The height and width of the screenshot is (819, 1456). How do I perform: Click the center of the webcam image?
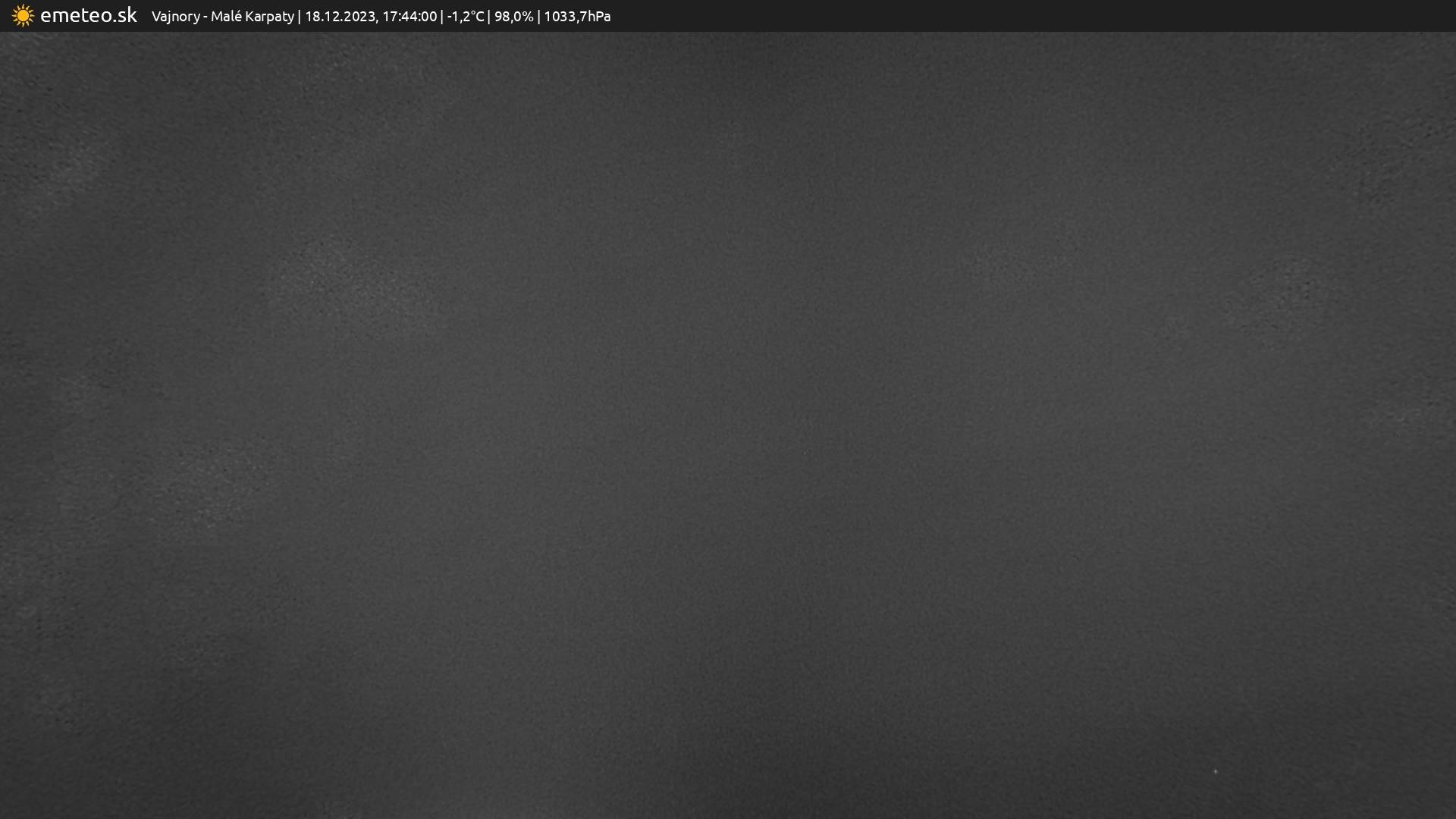click(x=728, y=425)
